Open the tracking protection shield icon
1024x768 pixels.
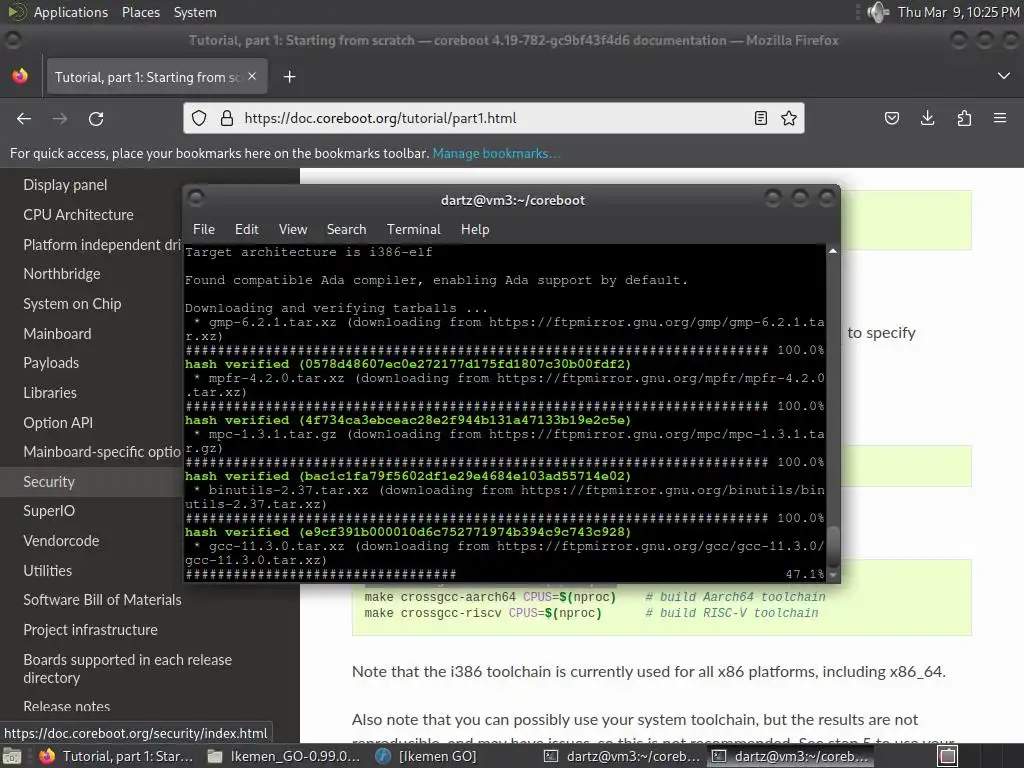[x=199, y=118]
